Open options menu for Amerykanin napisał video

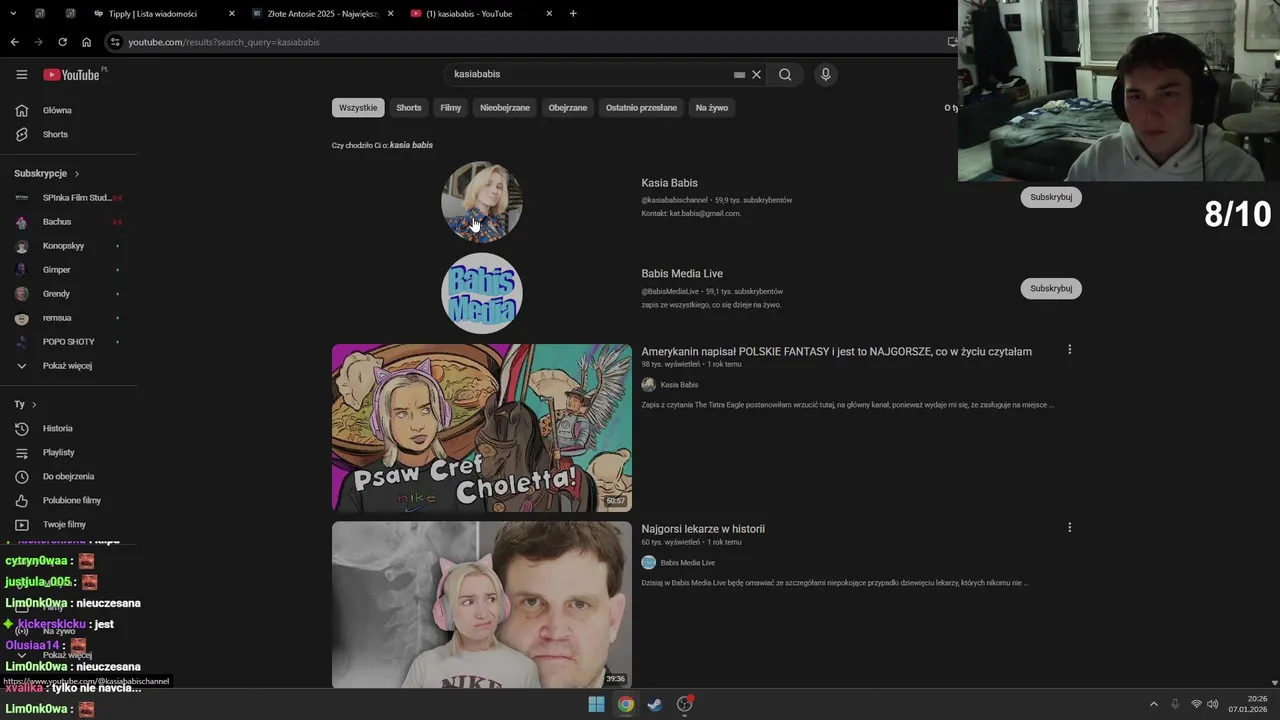[1069, 350]
